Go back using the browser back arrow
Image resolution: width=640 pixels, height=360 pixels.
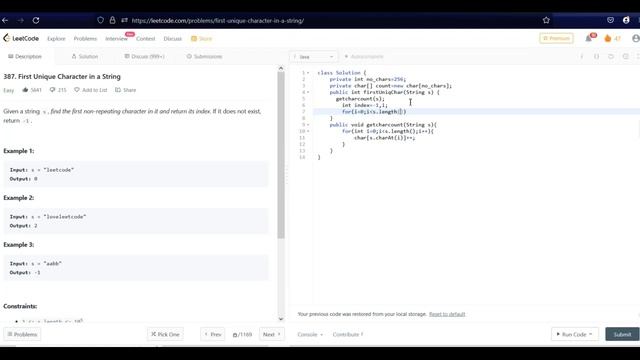(5, 20)
